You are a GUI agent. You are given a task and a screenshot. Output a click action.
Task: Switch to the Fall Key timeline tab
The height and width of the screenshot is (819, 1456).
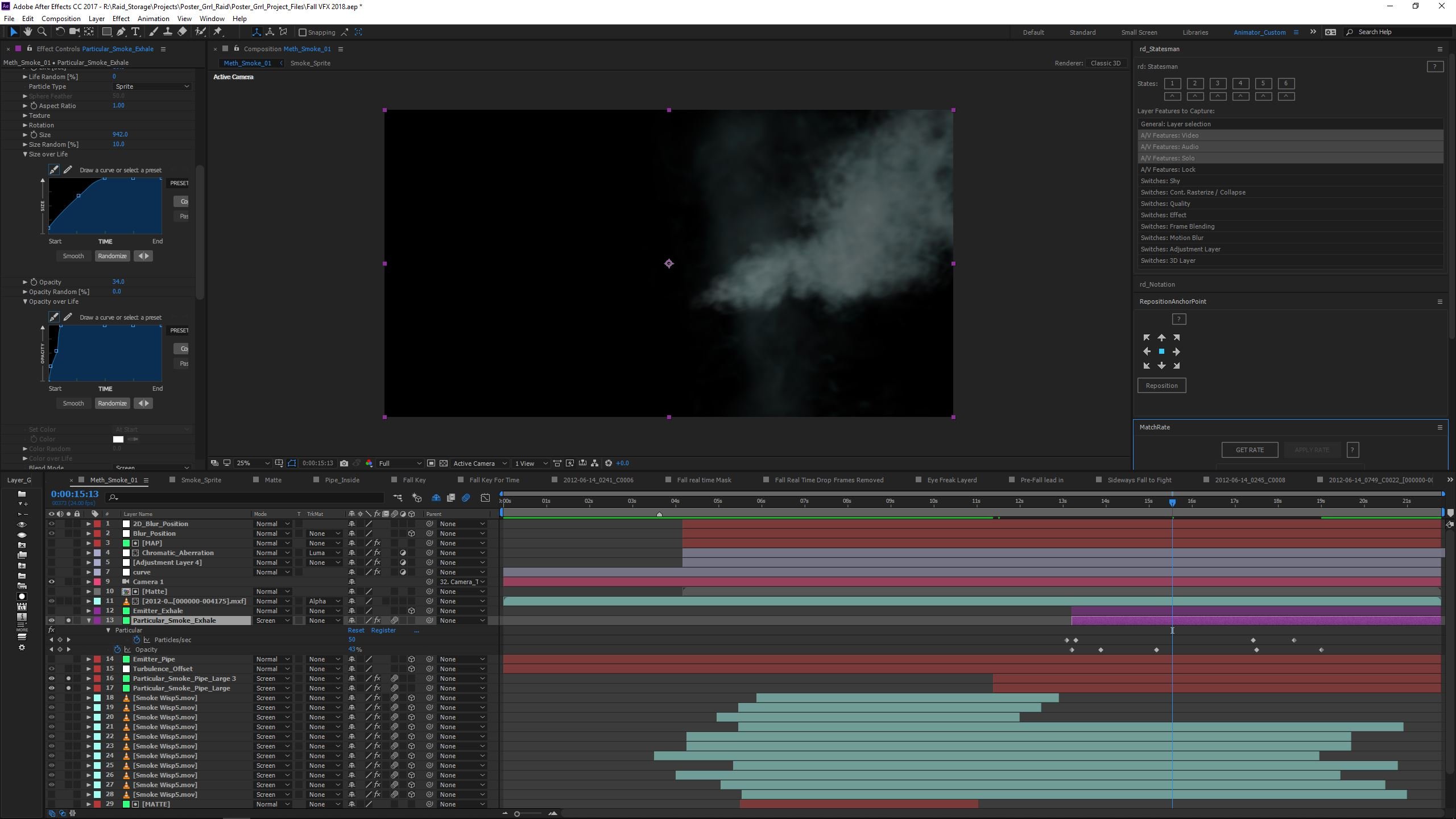coord(414,480)
